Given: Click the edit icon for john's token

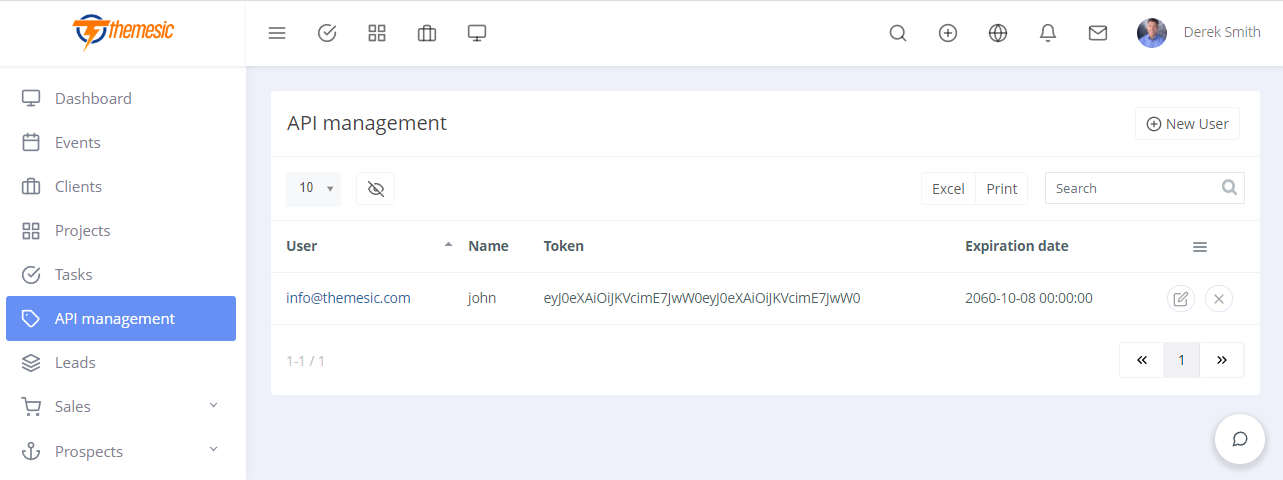Looking at the screenshot, I should tap(1181, 298).
